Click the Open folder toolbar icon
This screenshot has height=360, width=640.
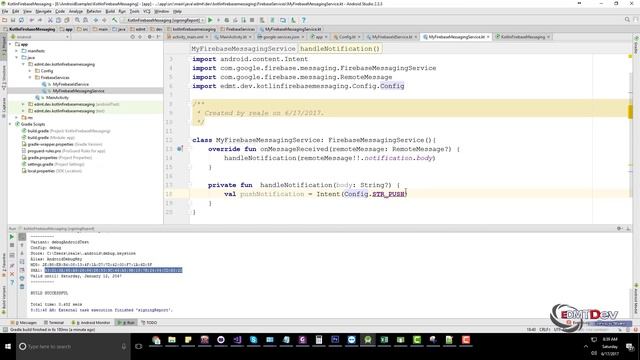(5, 20)
